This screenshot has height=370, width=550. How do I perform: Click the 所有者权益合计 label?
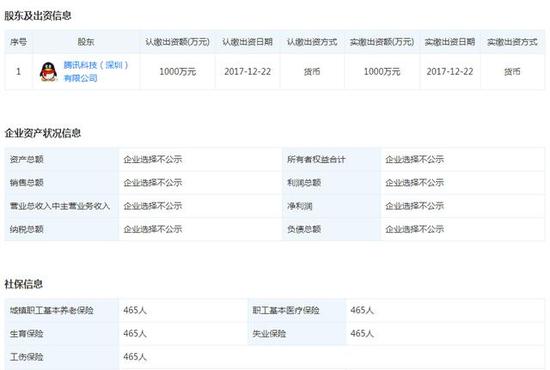[x=316, y=159]
